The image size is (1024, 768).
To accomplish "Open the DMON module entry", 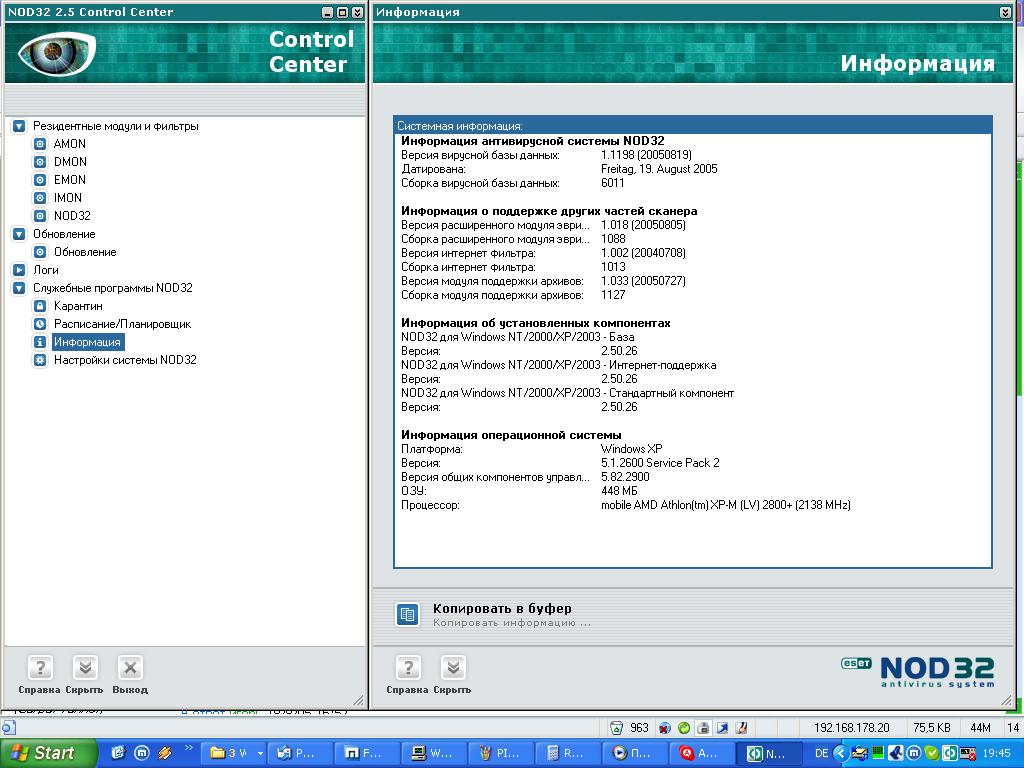I will (70, 162).
